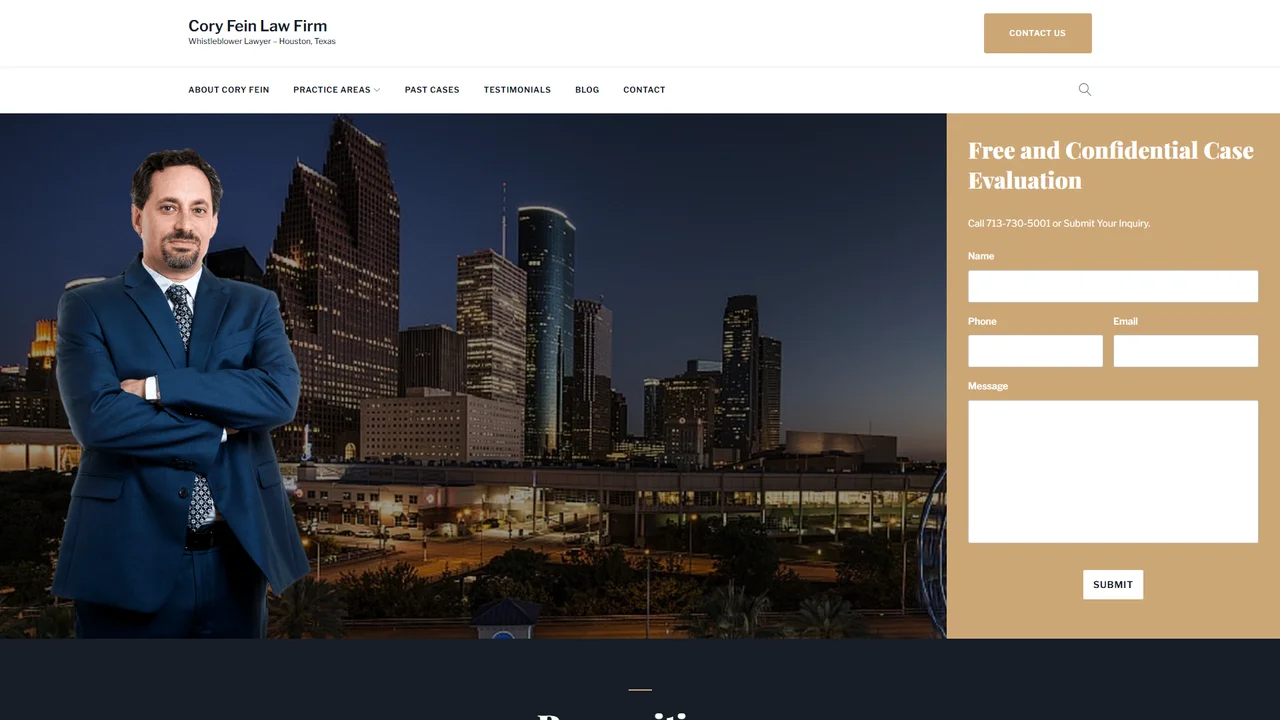This screenshot has width=1280, height=720.
Task: Expand the Practice Areas dropdown menu
Action: tap(337, 90)
